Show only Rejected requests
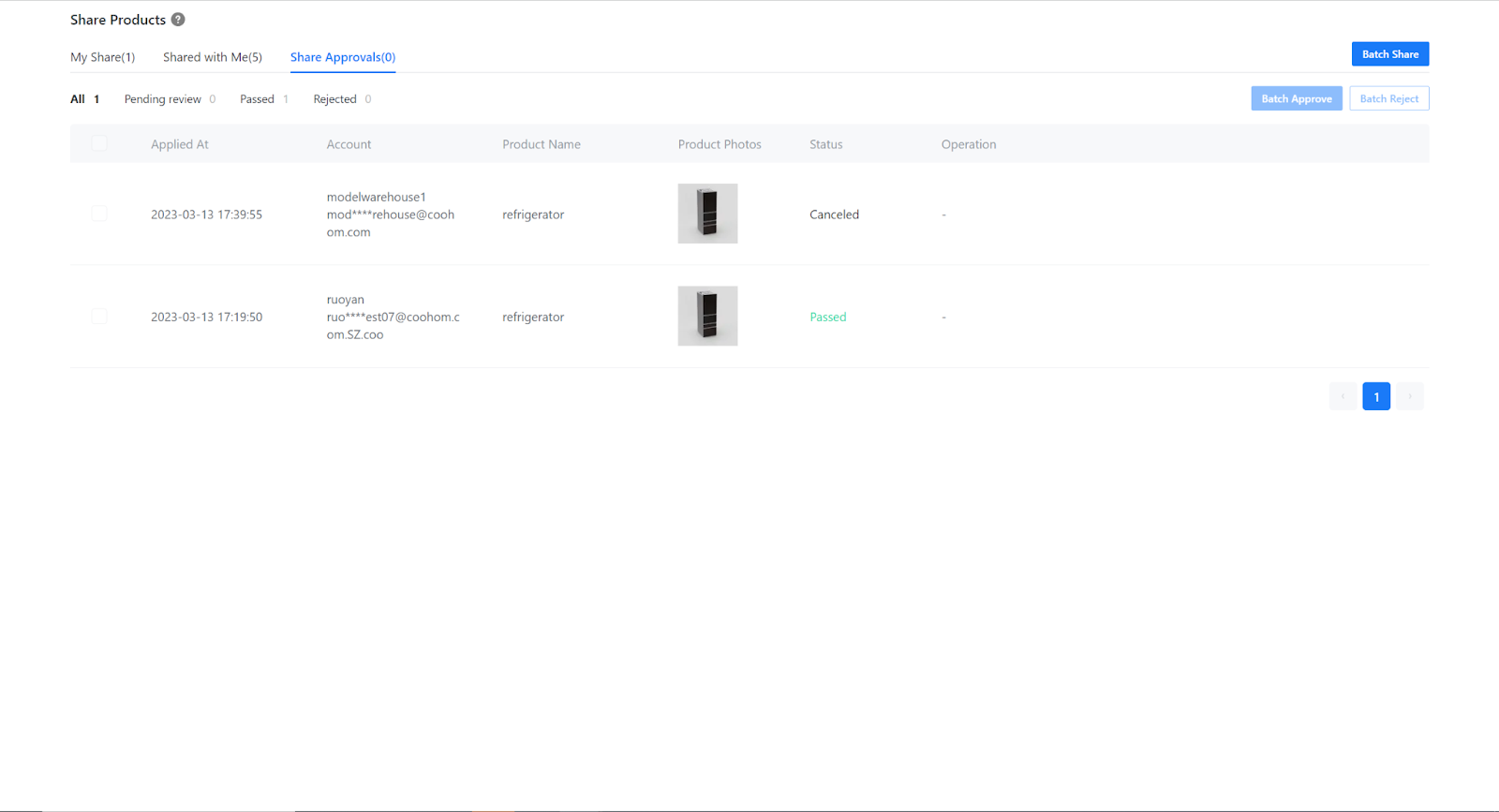Screen dimensions: 1499x812 (334, 99)
